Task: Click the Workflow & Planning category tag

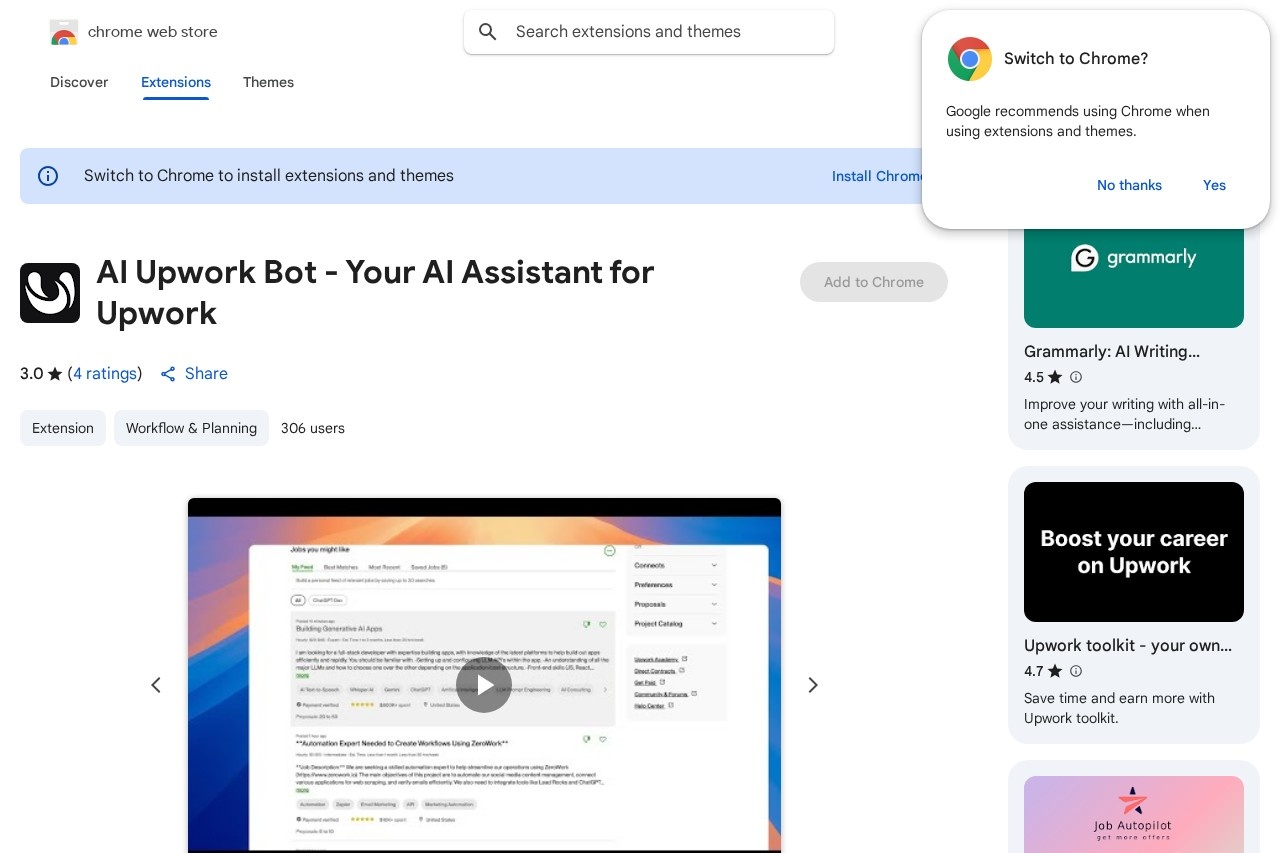Action: click(x=191, y=428)
